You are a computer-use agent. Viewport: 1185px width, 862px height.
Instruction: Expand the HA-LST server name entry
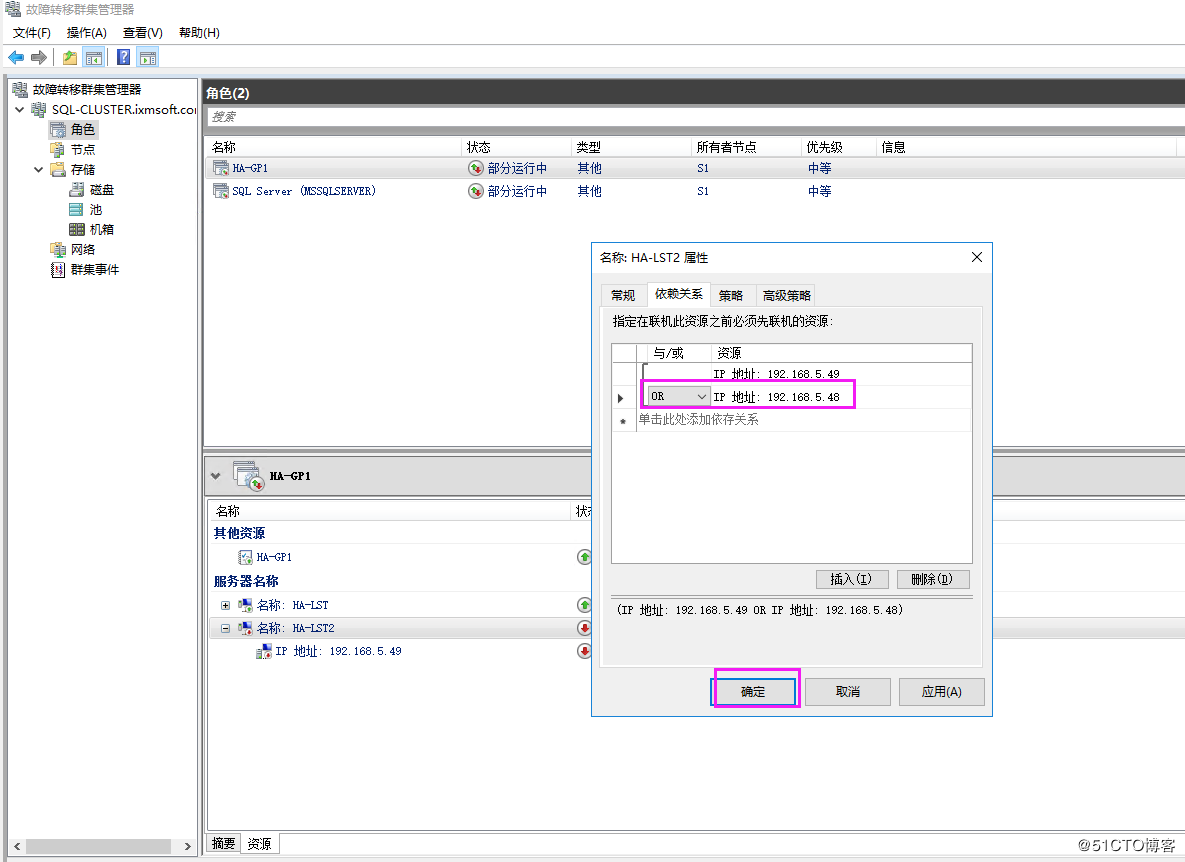(225, 604)
